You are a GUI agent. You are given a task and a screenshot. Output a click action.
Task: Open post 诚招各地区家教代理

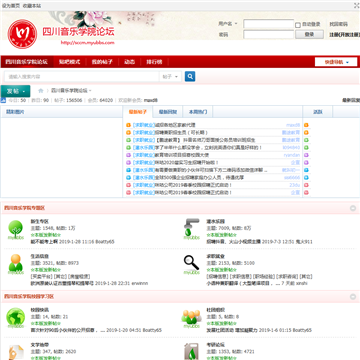[175, 125]
